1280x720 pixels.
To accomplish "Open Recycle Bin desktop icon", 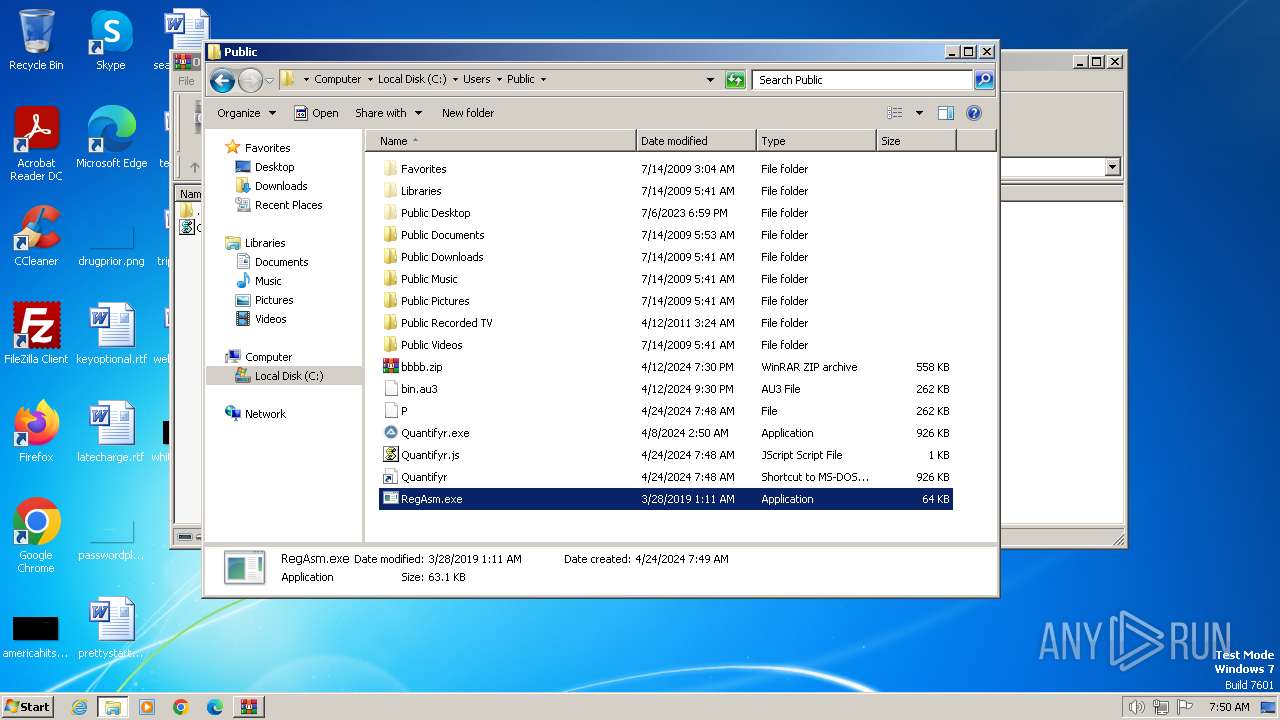I will pos(36,40).
